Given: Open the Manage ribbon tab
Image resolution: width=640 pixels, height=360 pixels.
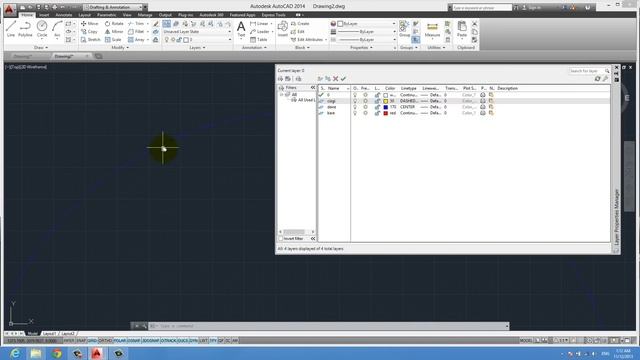Looking at the screenshot, I should coord(144,15).
